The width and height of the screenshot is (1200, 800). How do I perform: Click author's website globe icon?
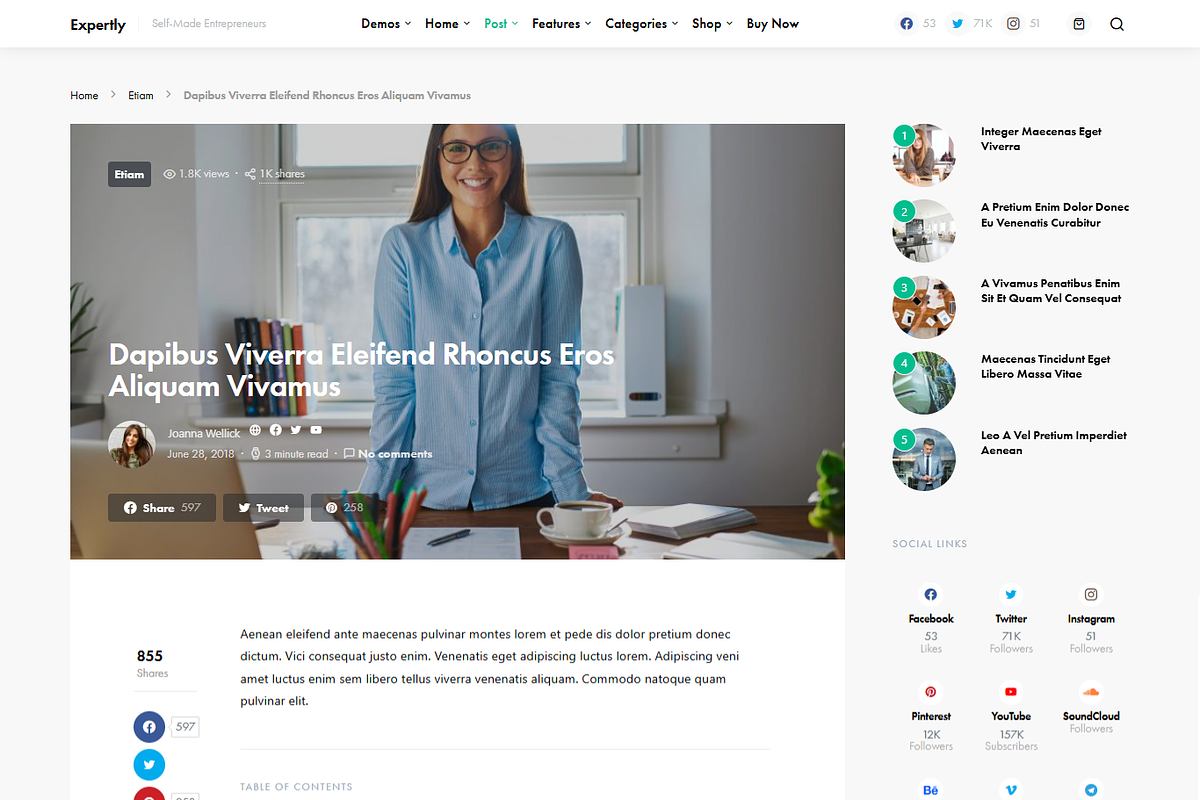coord(255,430)
